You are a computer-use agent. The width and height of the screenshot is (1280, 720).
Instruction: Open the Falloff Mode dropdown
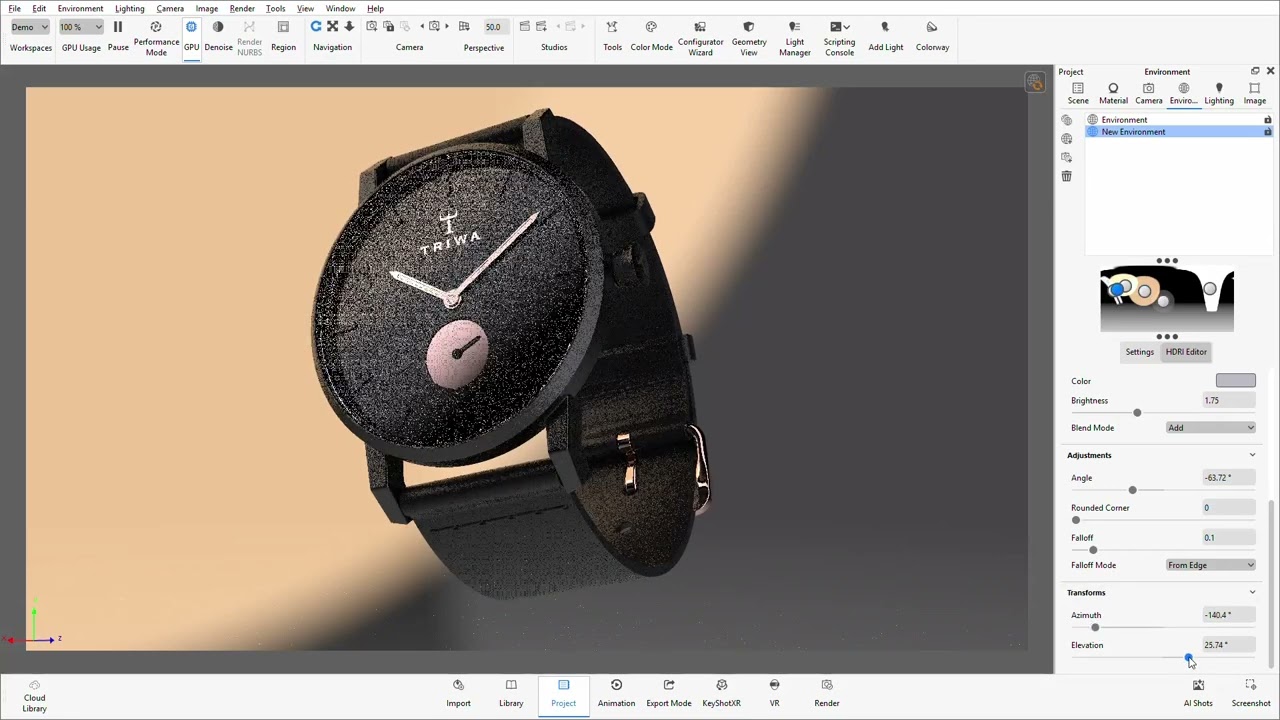[1211, 565]
